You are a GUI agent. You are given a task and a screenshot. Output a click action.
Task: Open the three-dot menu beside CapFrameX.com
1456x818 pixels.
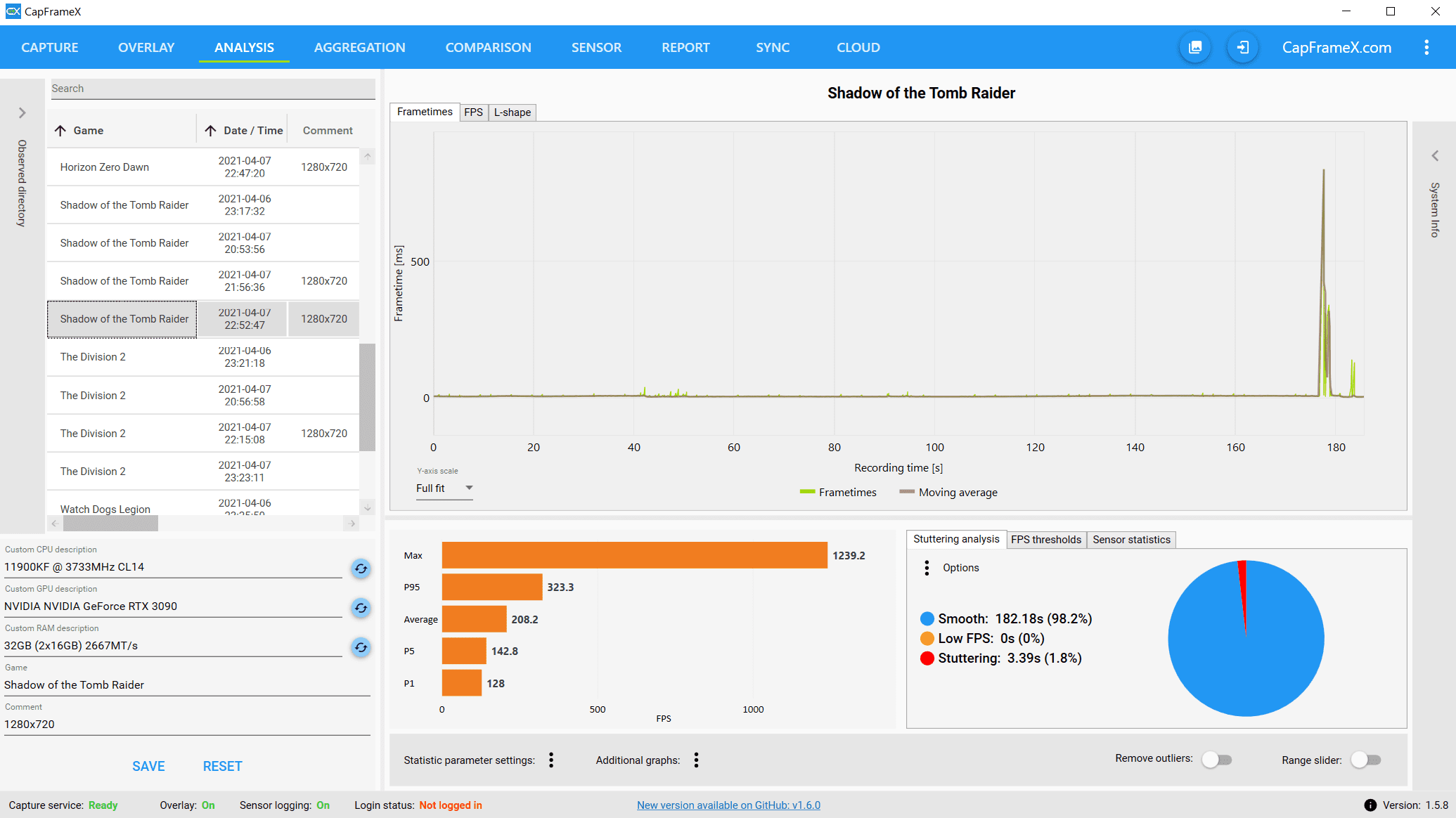[1426, 48]
